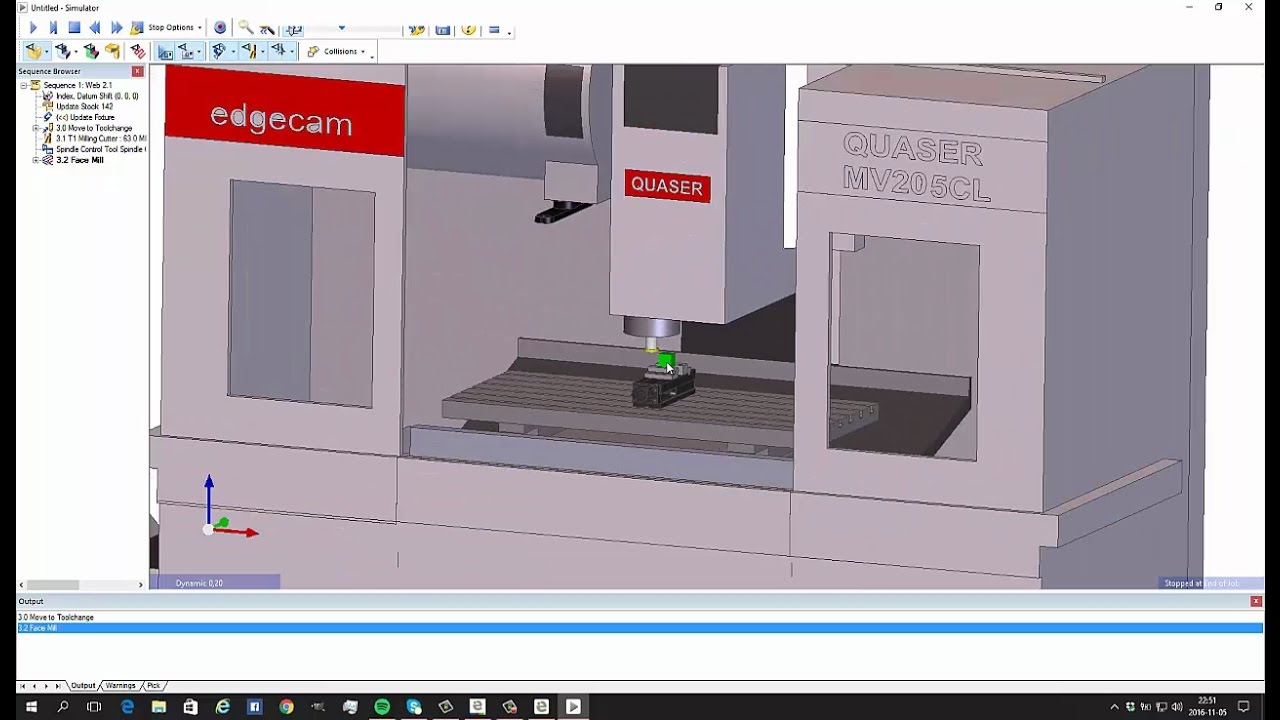Adjust the simulation speed slider
Screen dimensions: 1280x720
342,29
